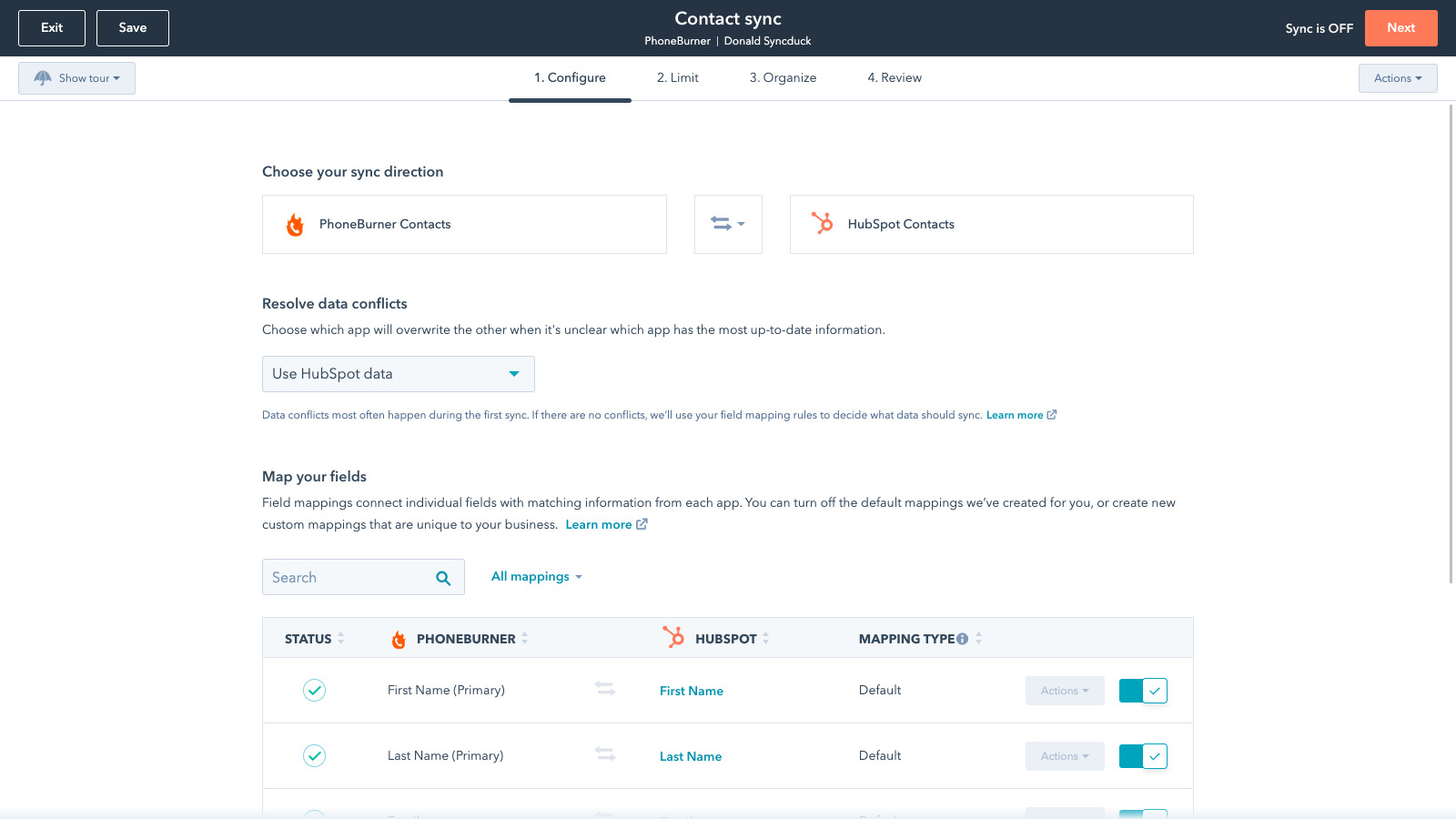1456x819 pixels.
Task: Click the Last Name row status checkmark
Action: click(x=314, y=756)
